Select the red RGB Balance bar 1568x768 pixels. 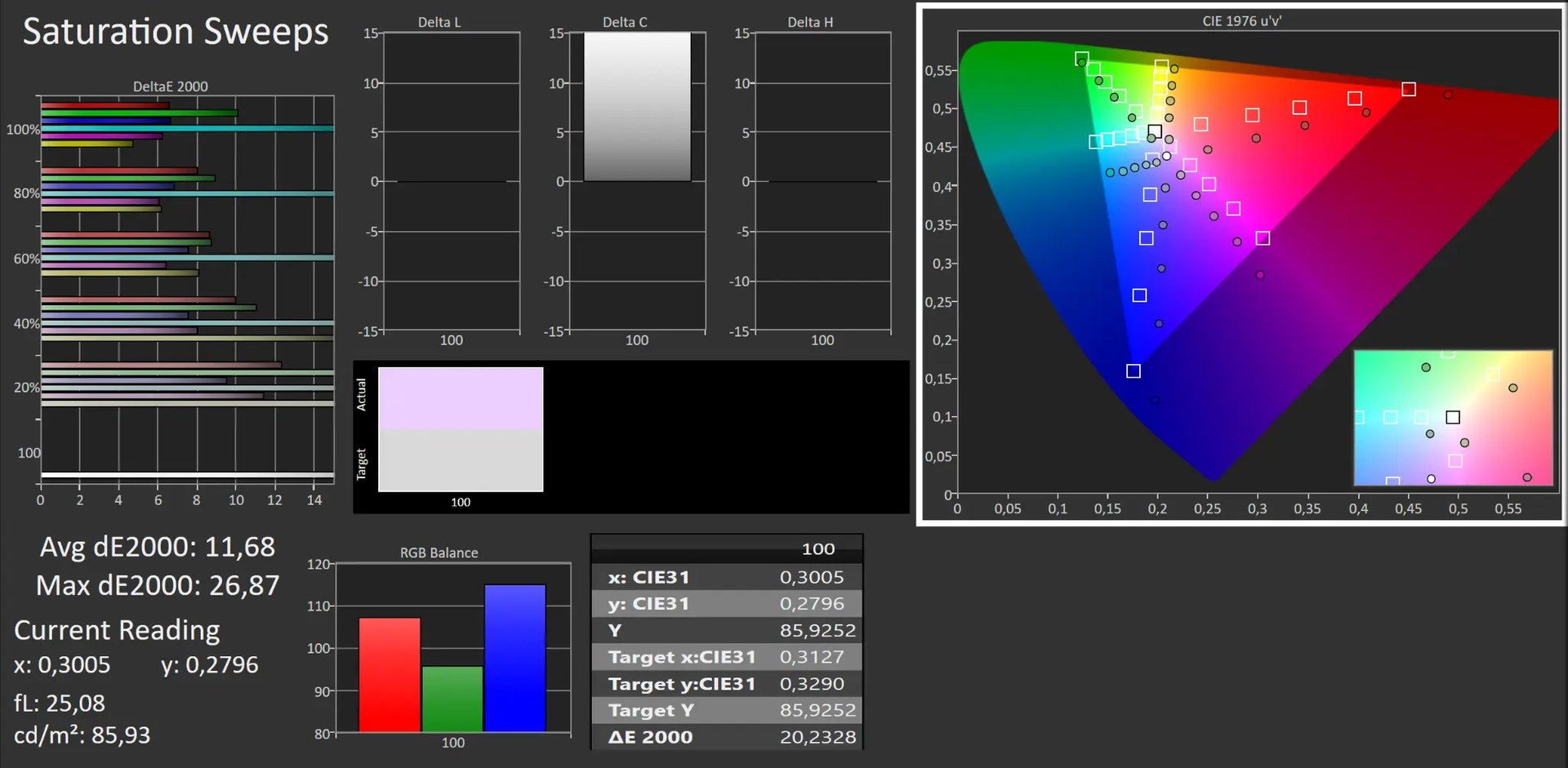pos(390,675)
